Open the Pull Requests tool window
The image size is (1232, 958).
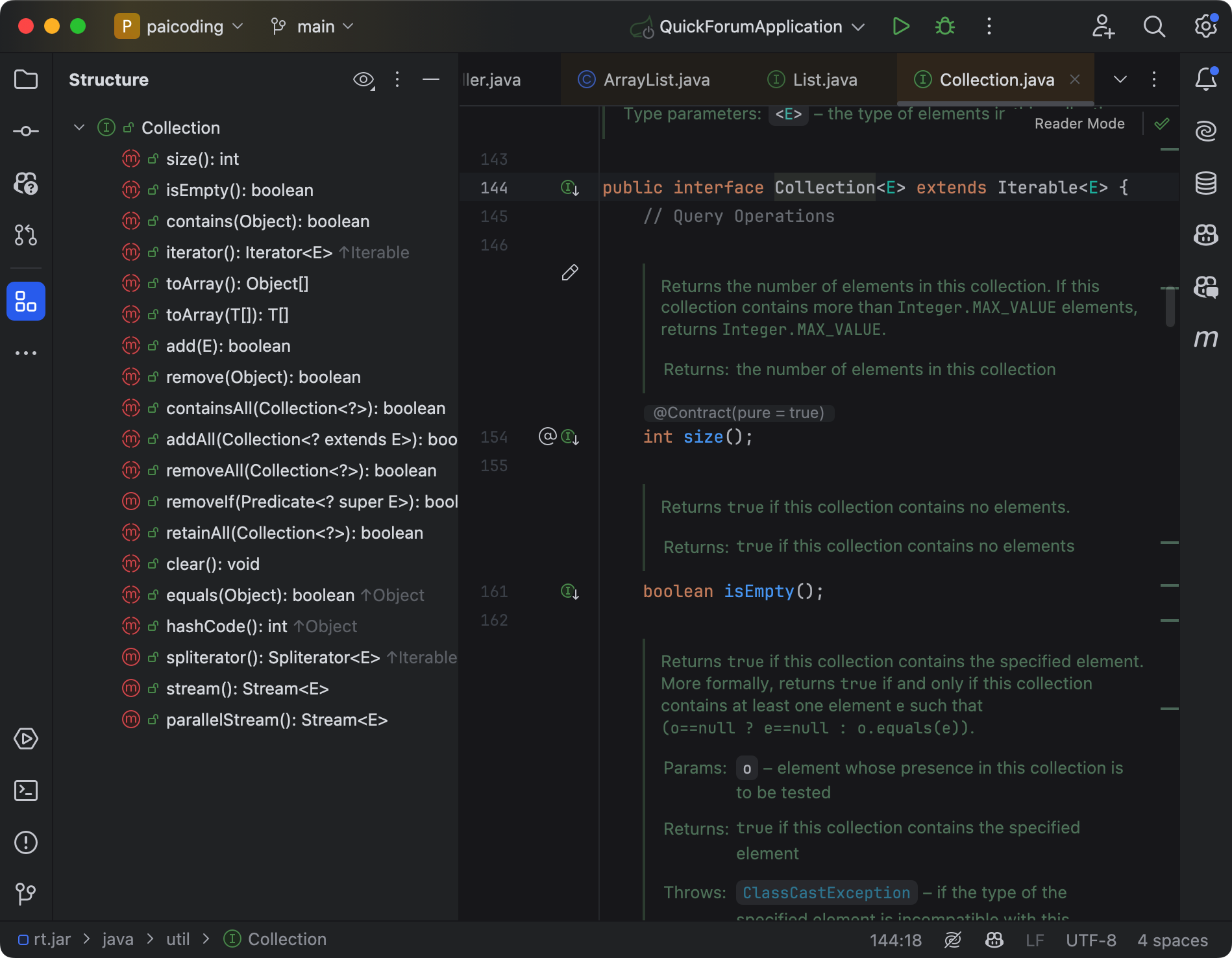(x=26, y=234)
